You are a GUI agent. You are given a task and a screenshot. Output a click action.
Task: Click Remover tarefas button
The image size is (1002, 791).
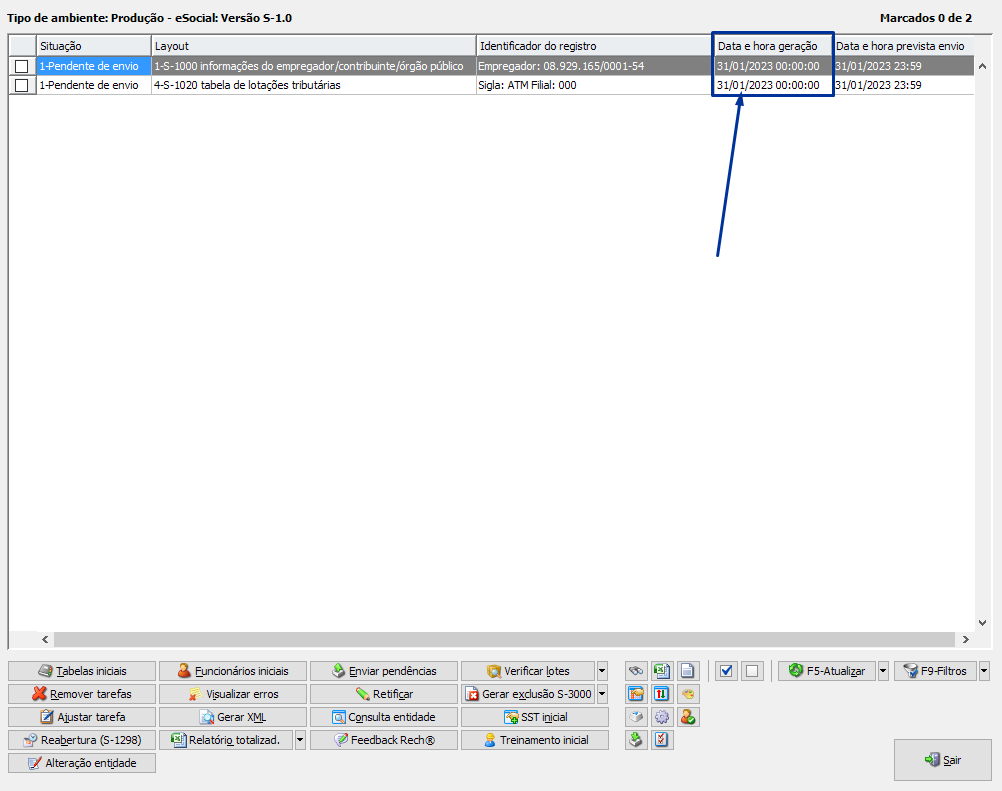[82, 694]
